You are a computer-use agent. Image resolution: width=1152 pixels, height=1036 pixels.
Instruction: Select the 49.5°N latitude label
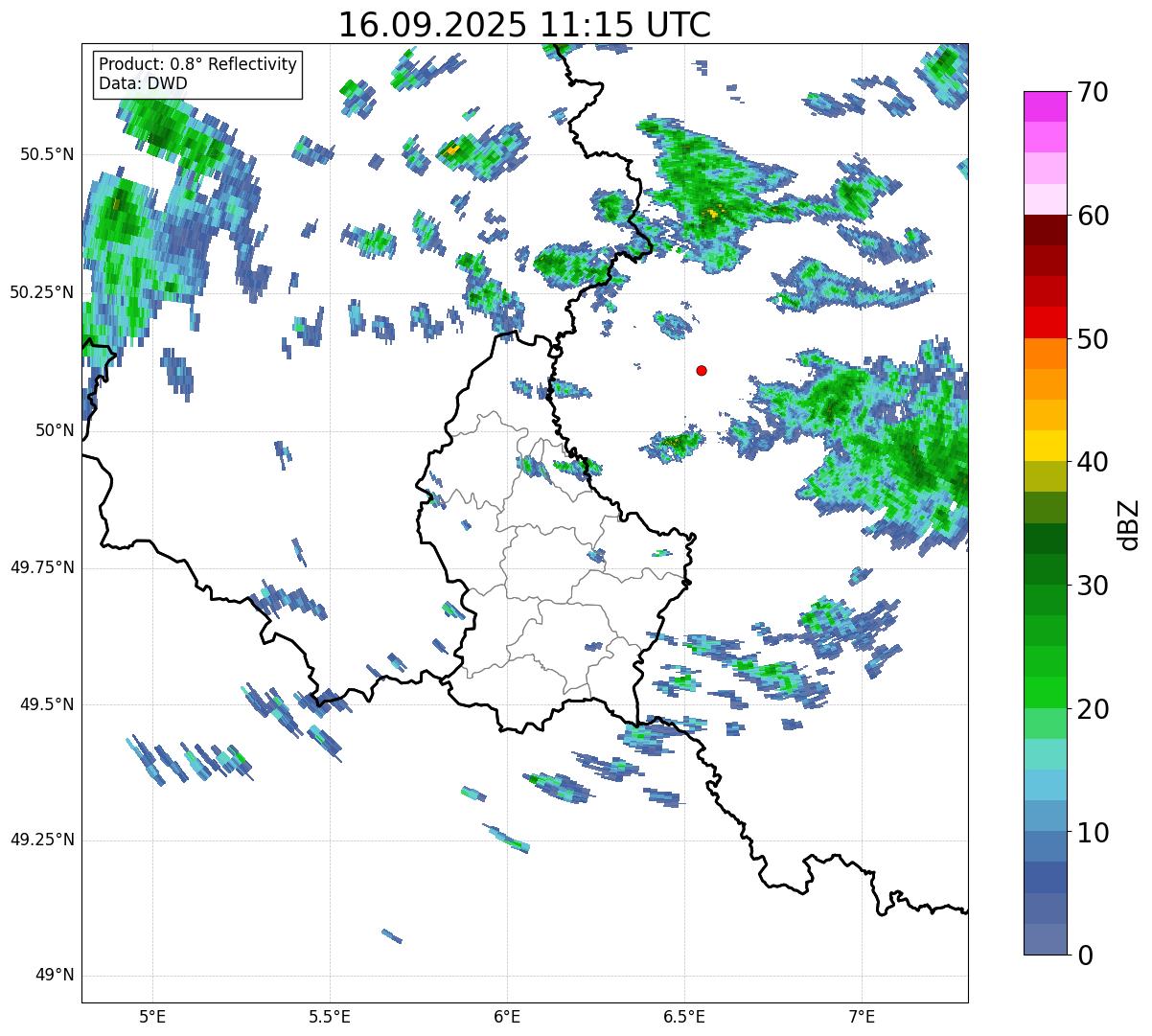(47, 704)
